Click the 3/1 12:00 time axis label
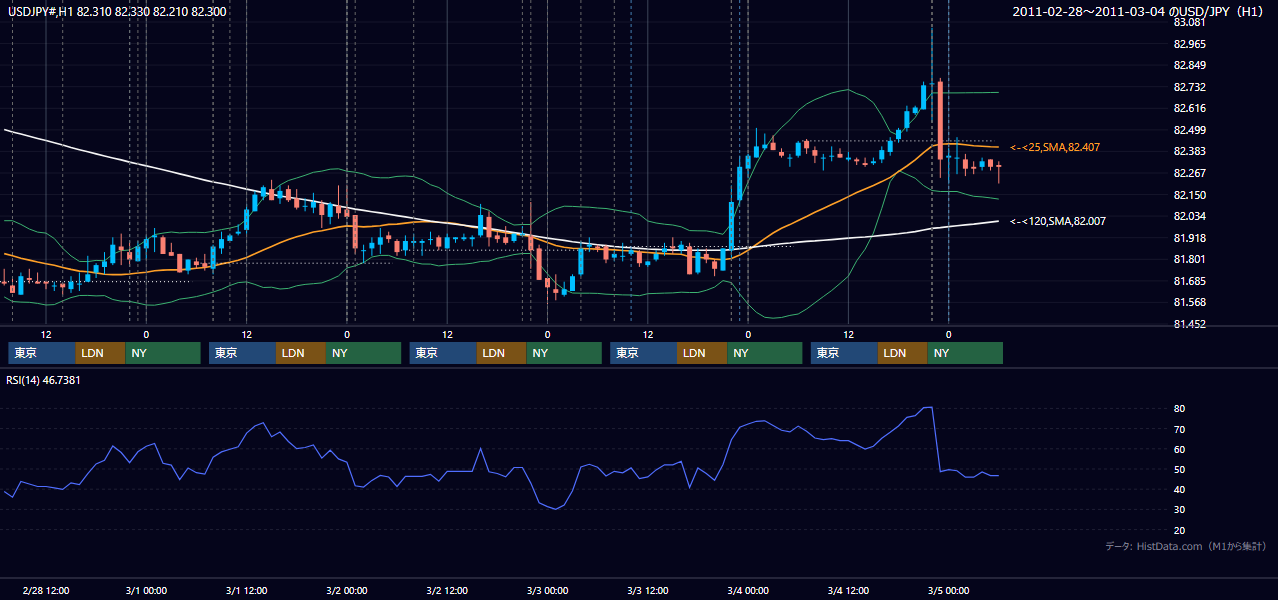This screenshot has width=1278, height=600. tap(246, 590)
